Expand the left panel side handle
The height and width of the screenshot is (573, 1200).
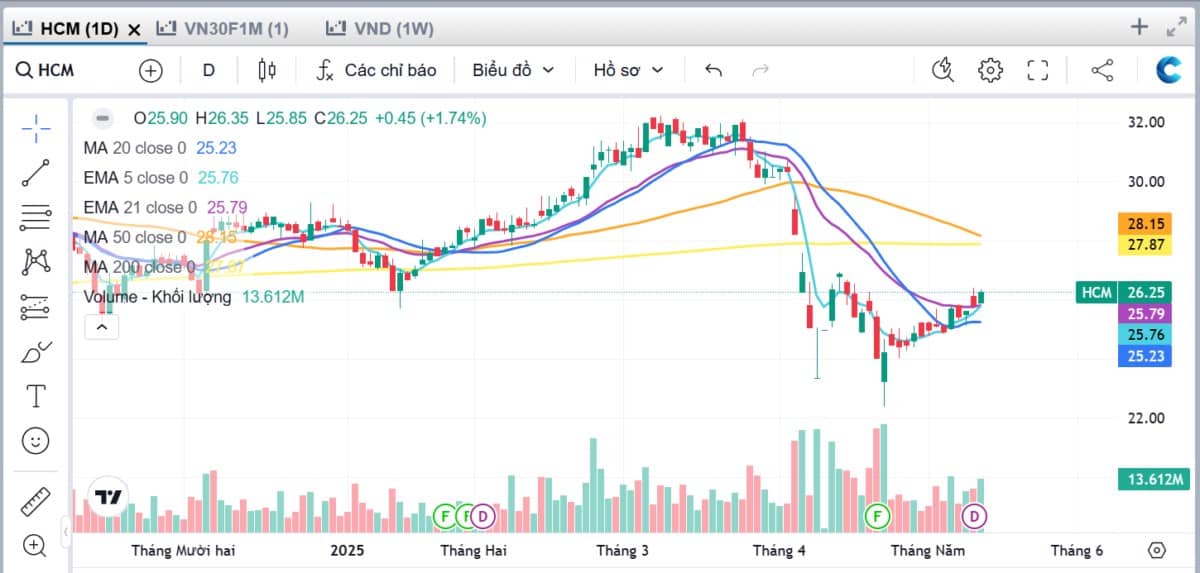(66, 531)
